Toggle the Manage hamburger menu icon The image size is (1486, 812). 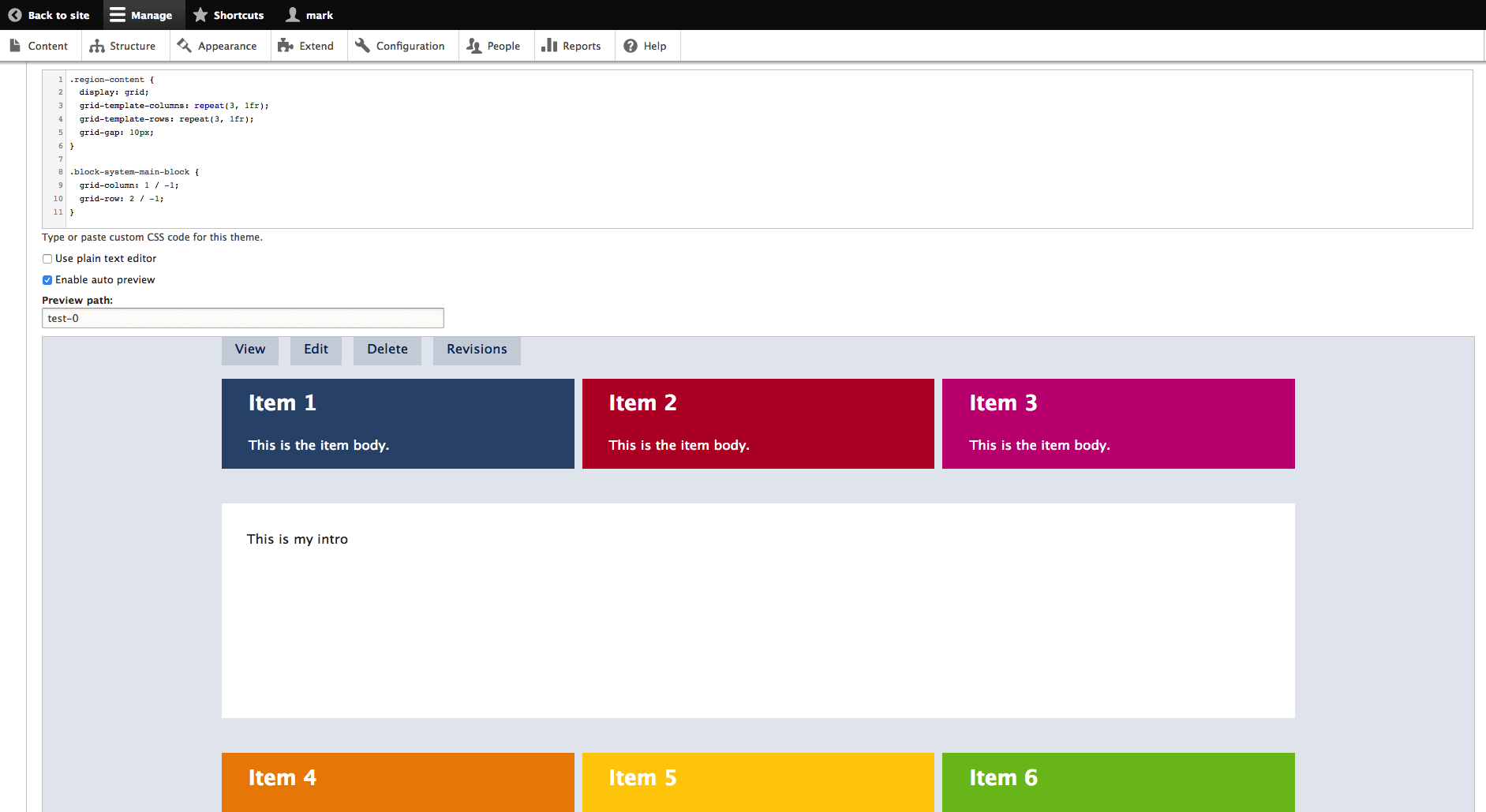point(118,15)
